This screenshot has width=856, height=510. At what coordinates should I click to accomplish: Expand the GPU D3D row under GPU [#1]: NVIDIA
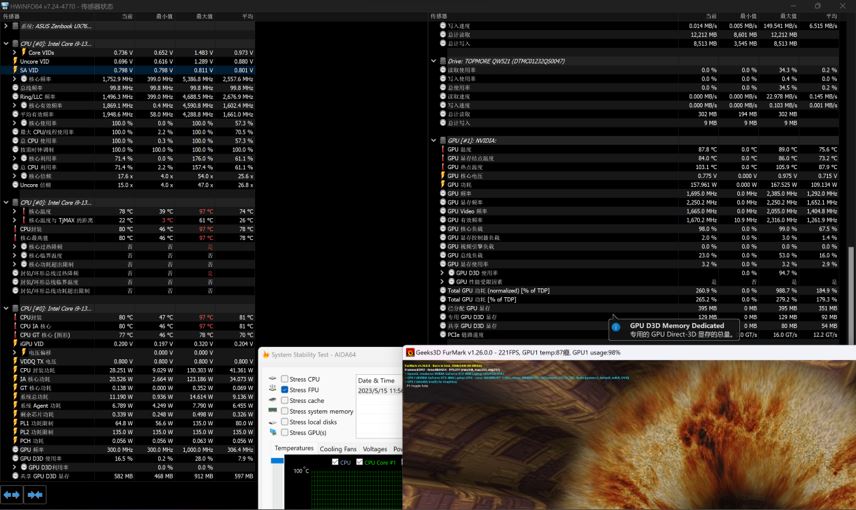(x=442, y=272)
